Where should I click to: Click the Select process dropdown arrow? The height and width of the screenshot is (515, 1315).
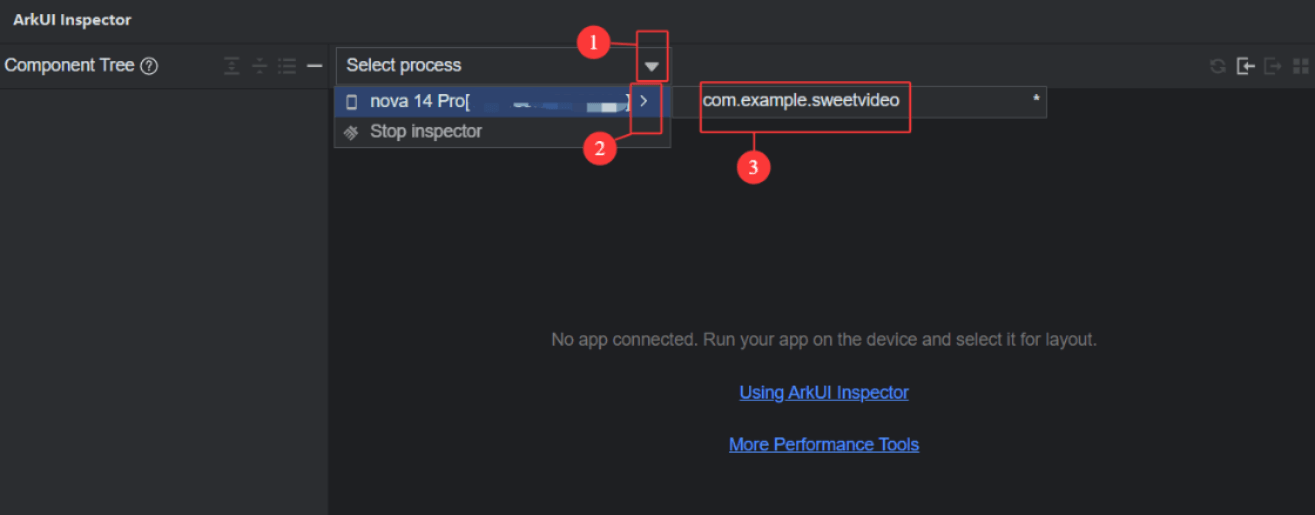(652, 67)
